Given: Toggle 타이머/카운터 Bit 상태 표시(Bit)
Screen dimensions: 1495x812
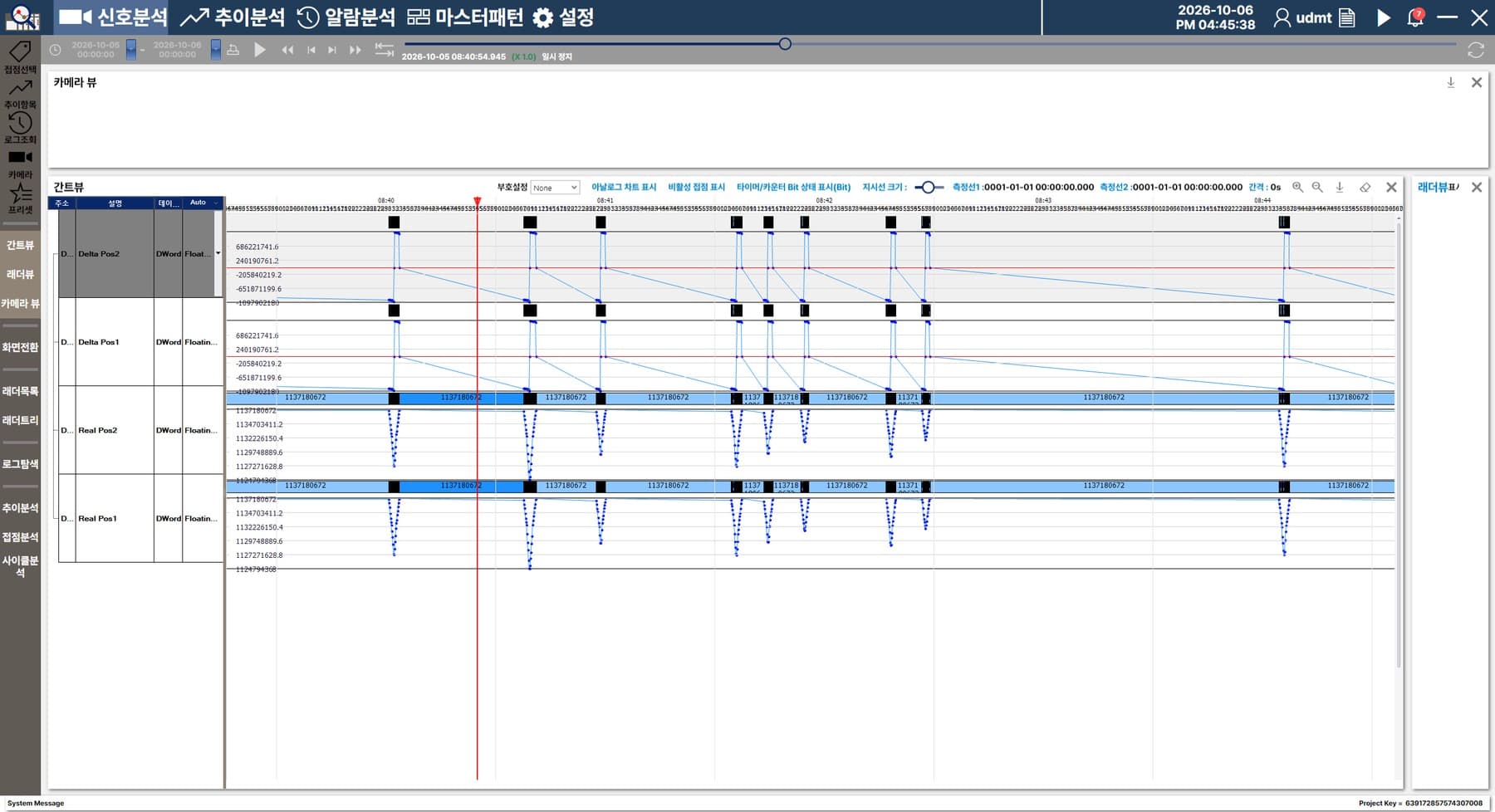Looking at the screenshot, I should click(x=793, y=188).
